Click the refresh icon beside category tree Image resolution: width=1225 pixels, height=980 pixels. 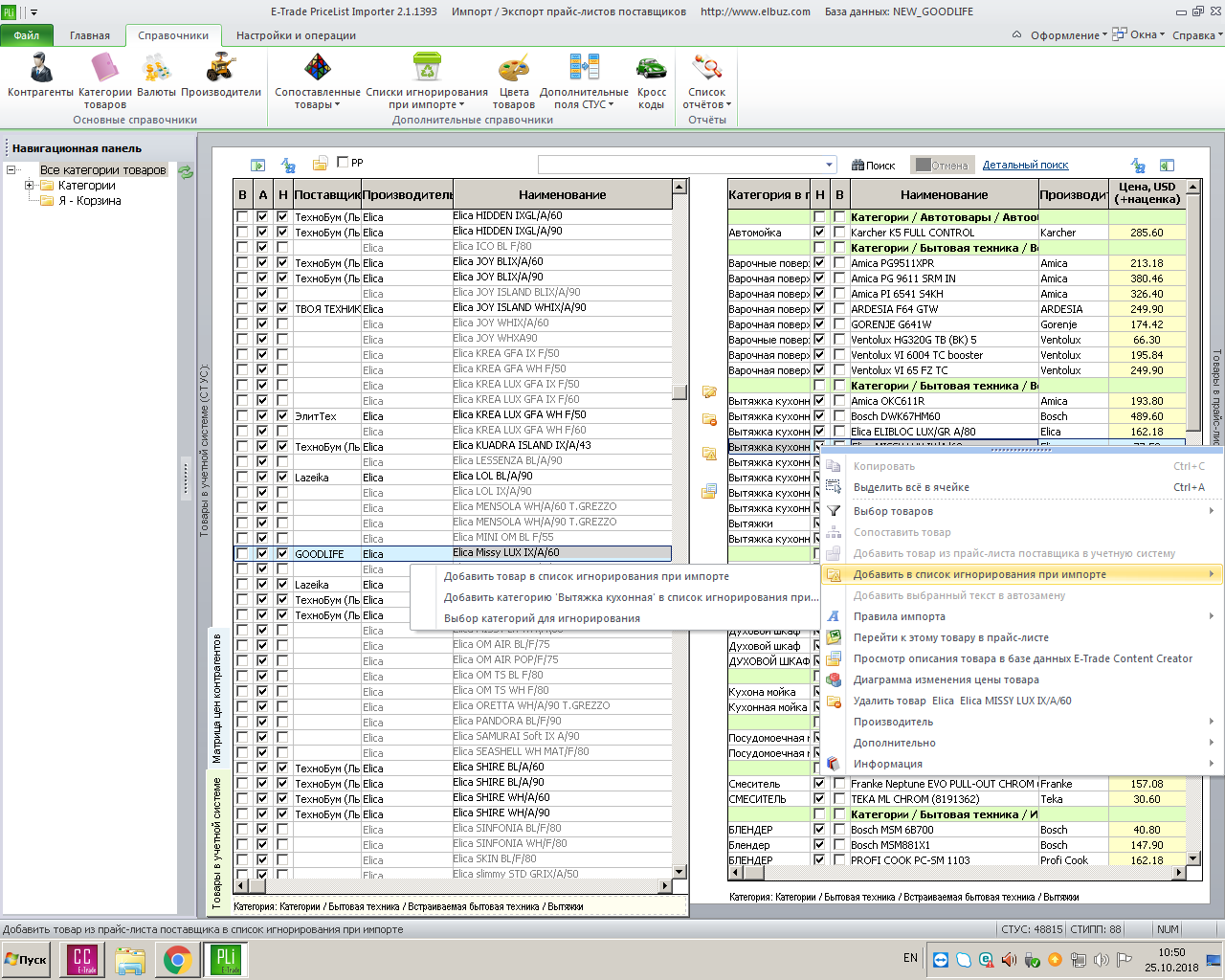tap(186, 171)
